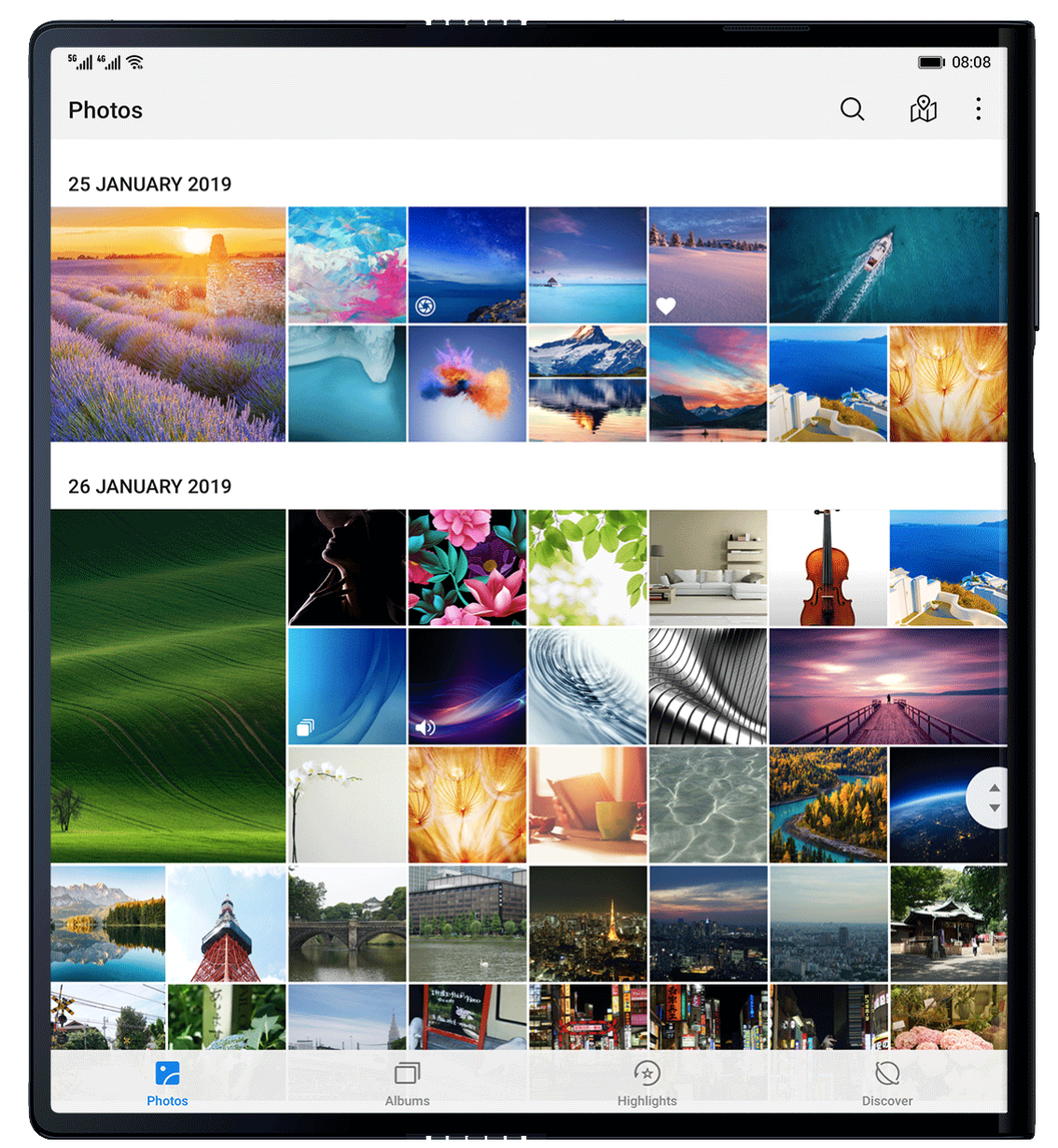Open the map location view icon
1058x1148 pixels.
(x=923, y=109)
